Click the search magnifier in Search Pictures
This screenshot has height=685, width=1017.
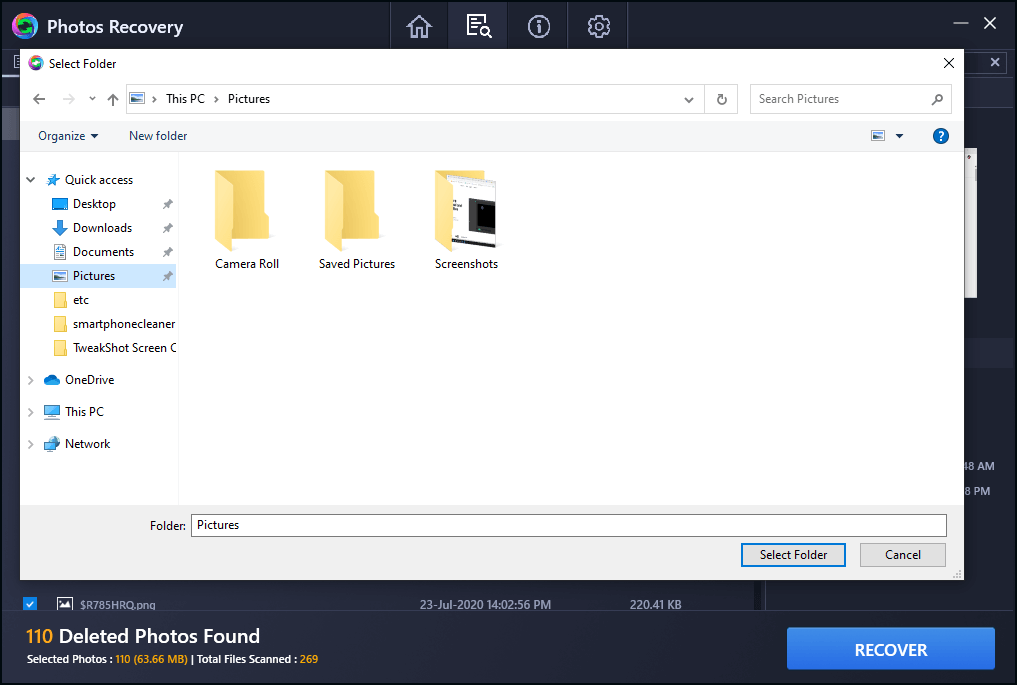pos(937,99)
